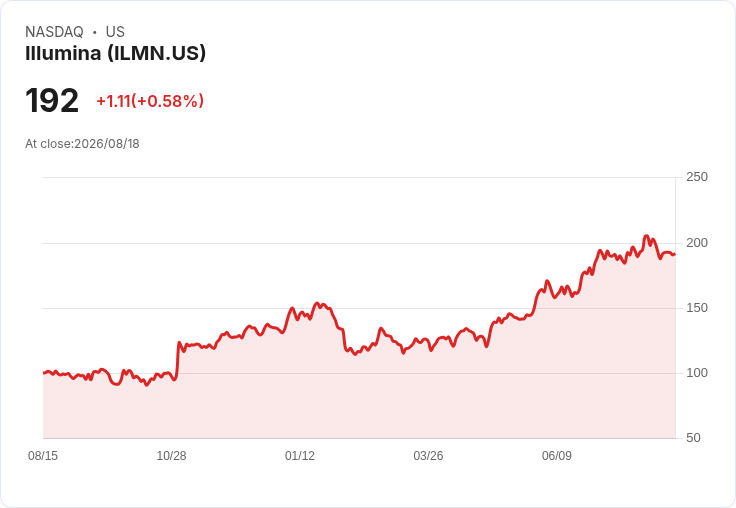This screenshot has height=508, width=736.
Task: Click the Illumina (ILMN.US) stock title
Action: point(115,53)
